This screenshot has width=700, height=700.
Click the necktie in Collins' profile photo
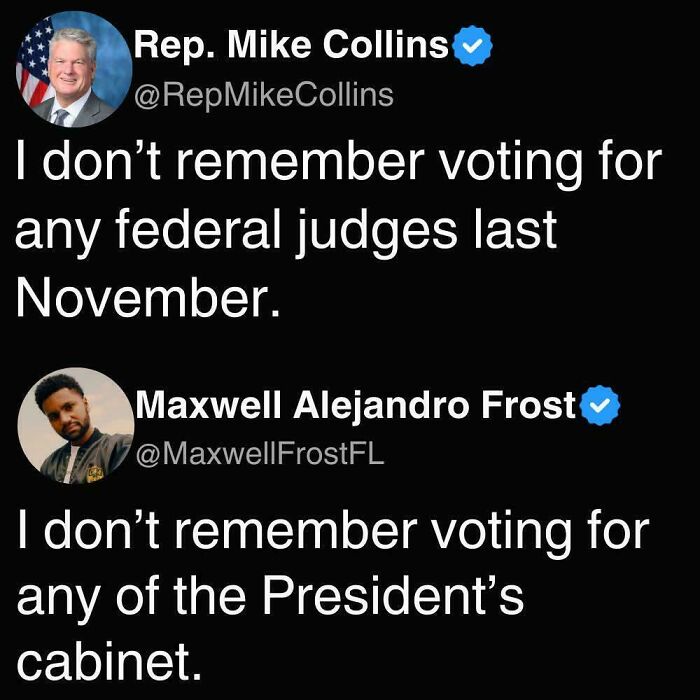coord(60,117)
